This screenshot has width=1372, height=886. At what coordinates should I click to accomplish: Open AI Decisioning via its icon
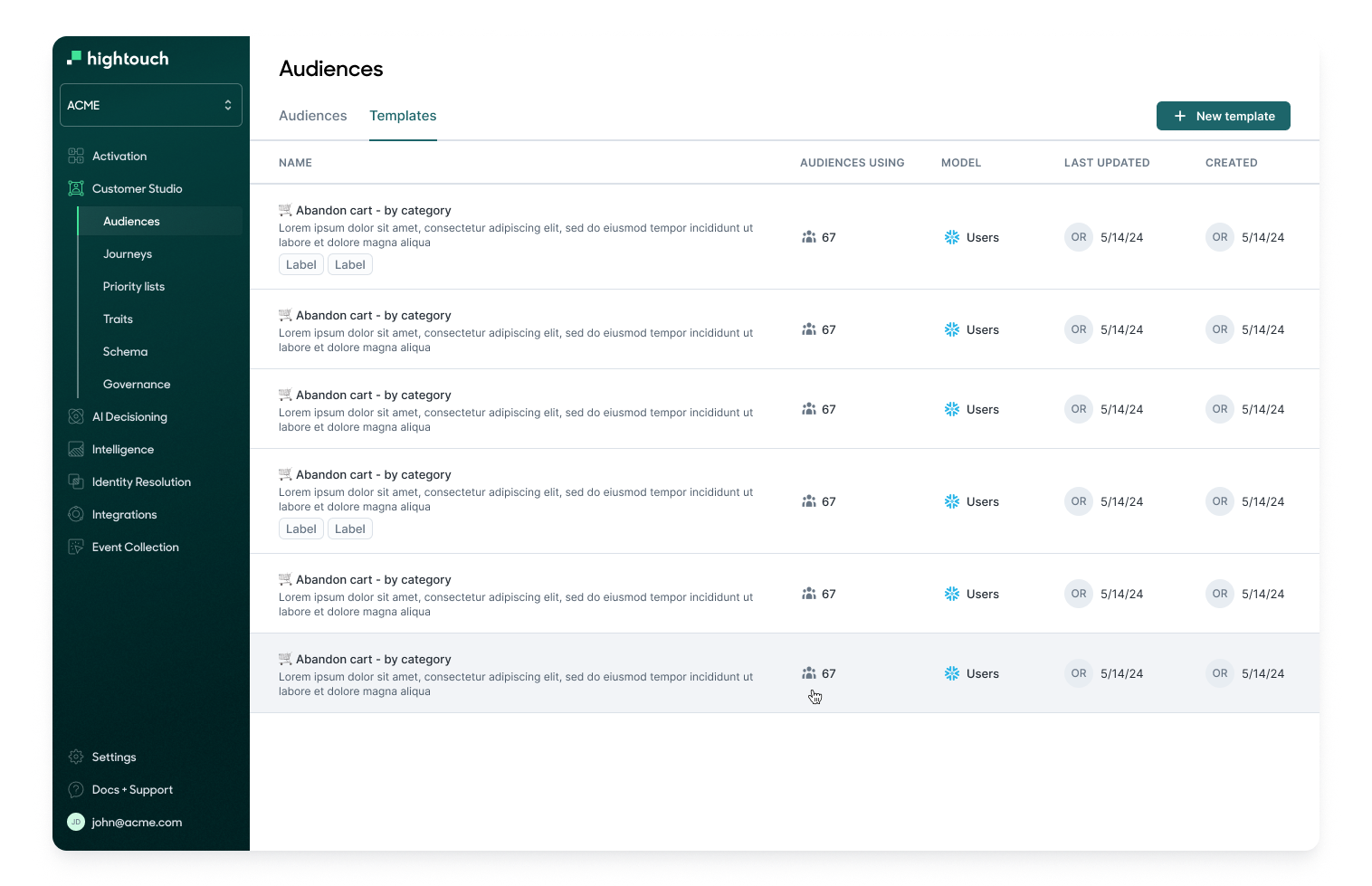coord(76,416)
